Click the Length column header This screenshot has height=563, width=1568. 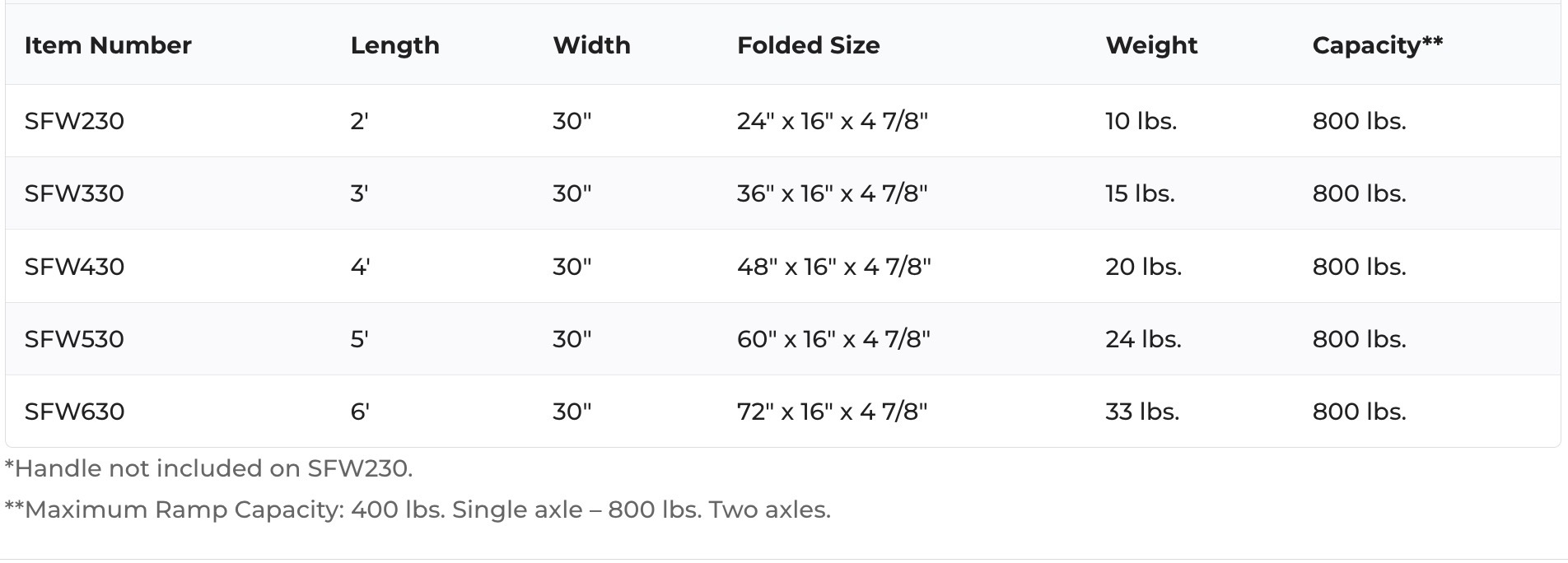point(394,45)
